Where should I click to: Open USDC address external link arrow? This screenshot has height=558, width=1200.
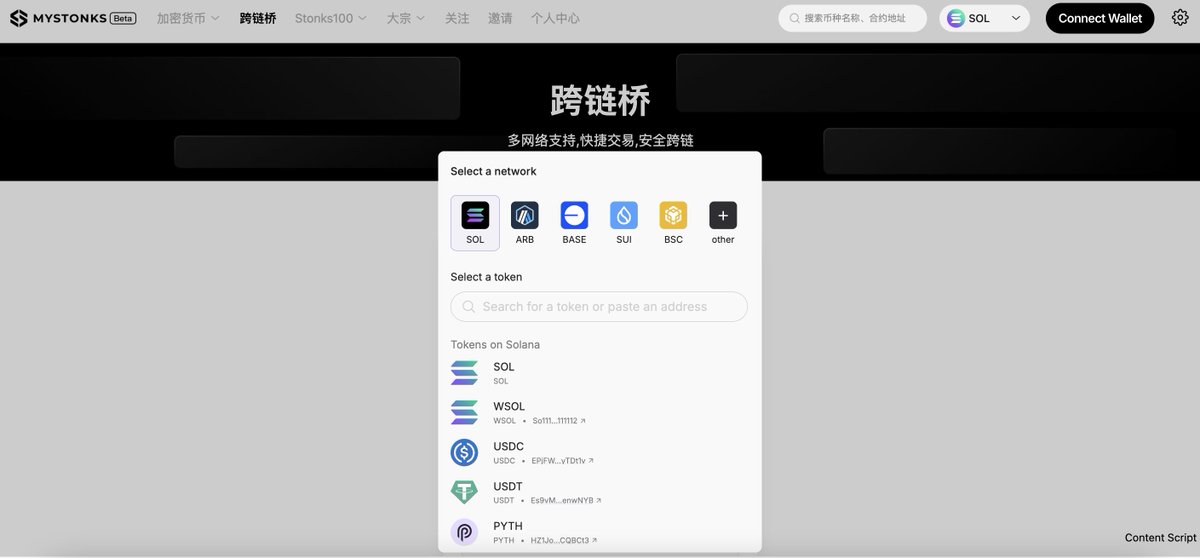point(591,461)
